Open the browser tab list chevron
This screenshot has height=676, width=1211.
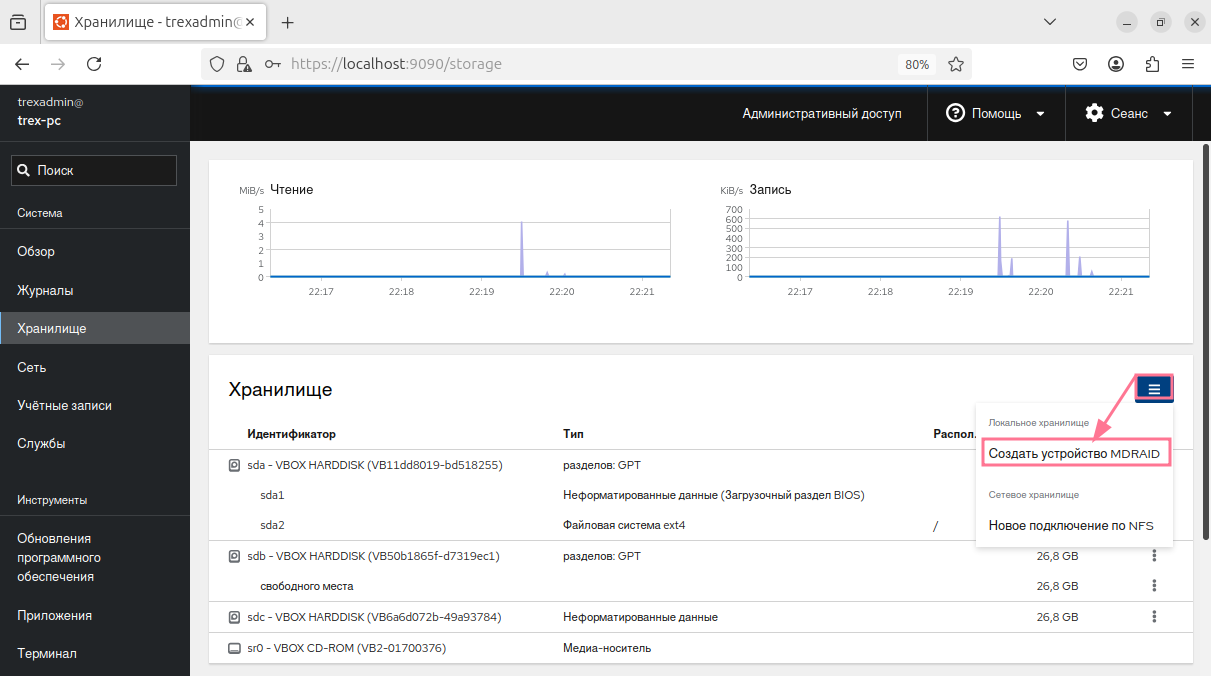(1050, 22)
